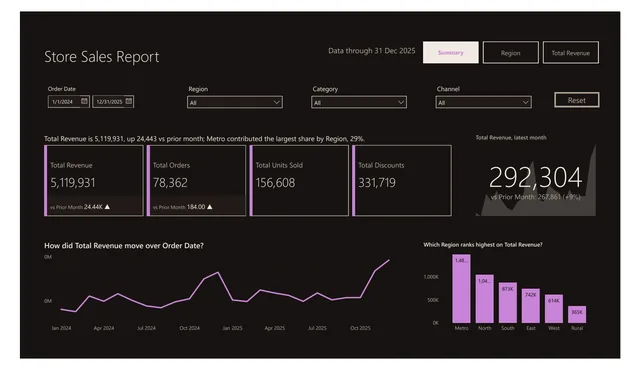Switch to the Total Revenue tab
This screenshot has height=370, width=640.
[571, 52]
